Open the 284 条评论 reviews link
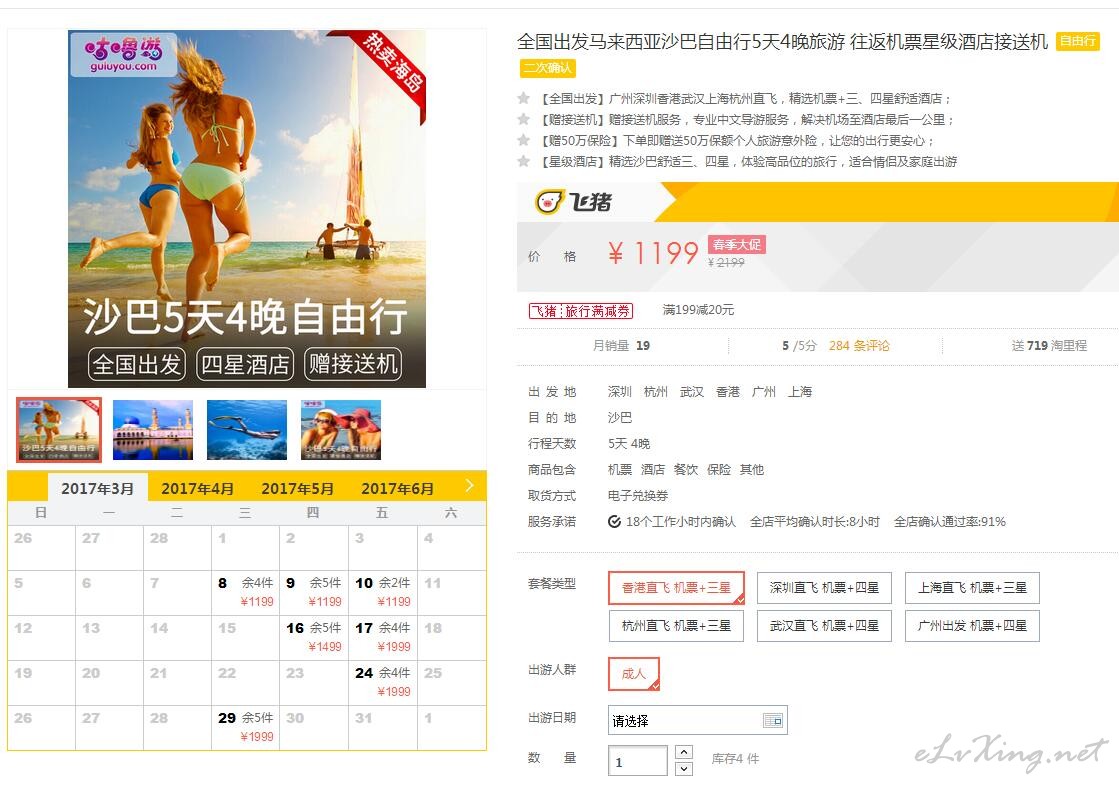 point(859,346)
